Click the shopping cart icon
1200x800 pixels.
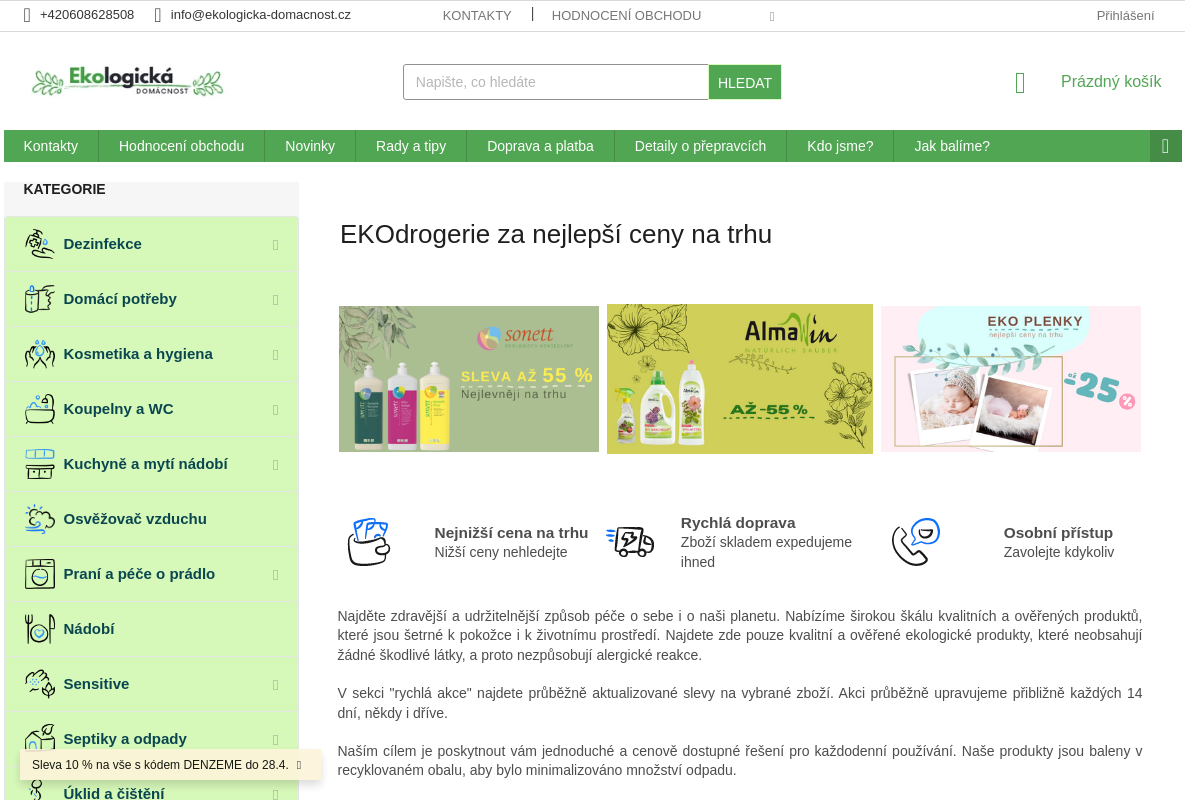point(1020,83)
